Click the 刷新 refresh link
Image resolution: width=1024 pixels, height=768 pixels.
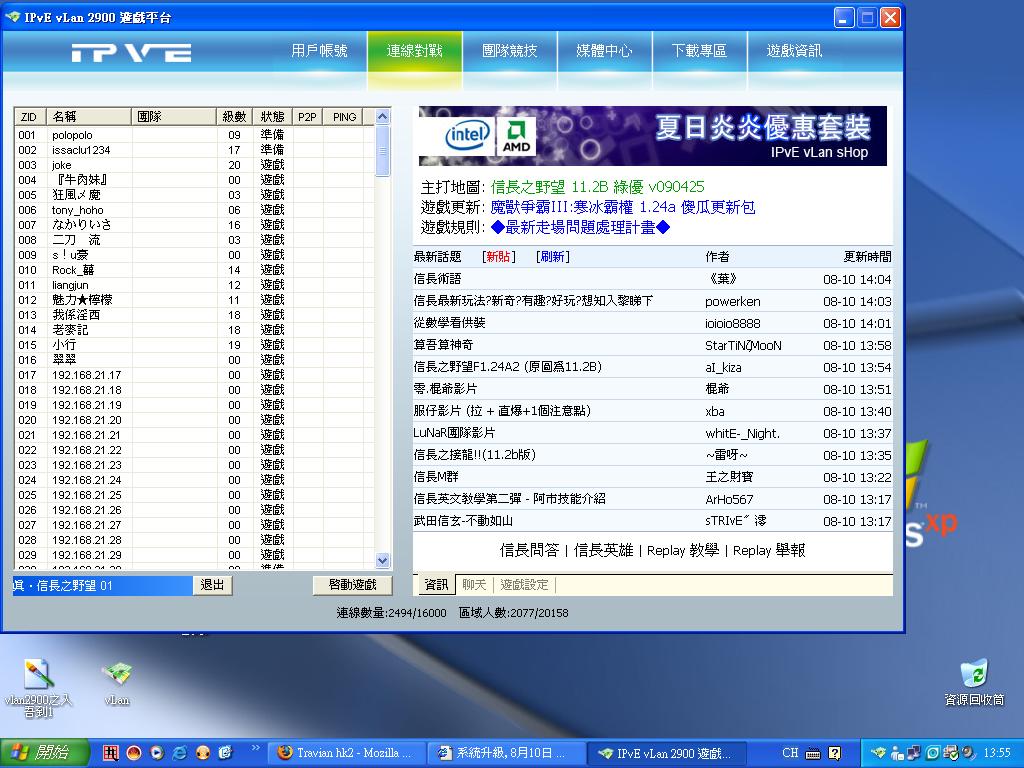(552, 257)
